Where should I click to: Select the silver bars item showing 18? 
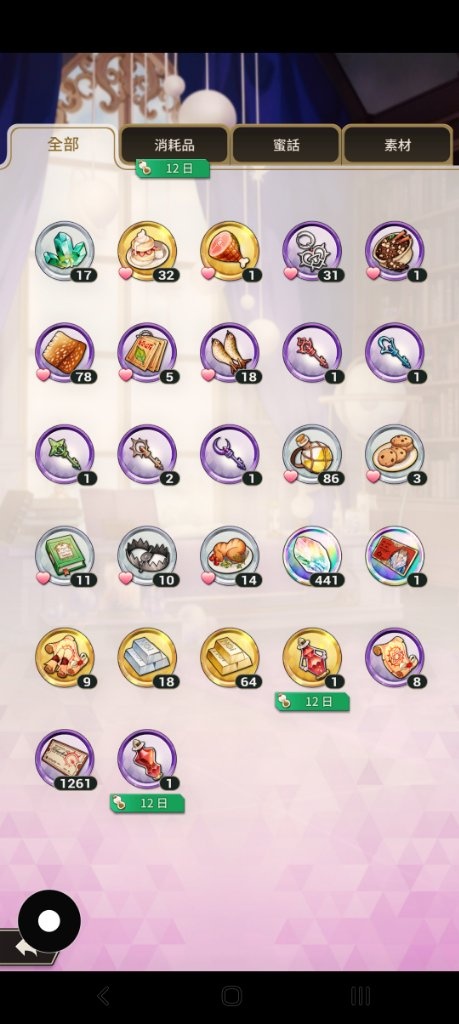pos(147,658)
